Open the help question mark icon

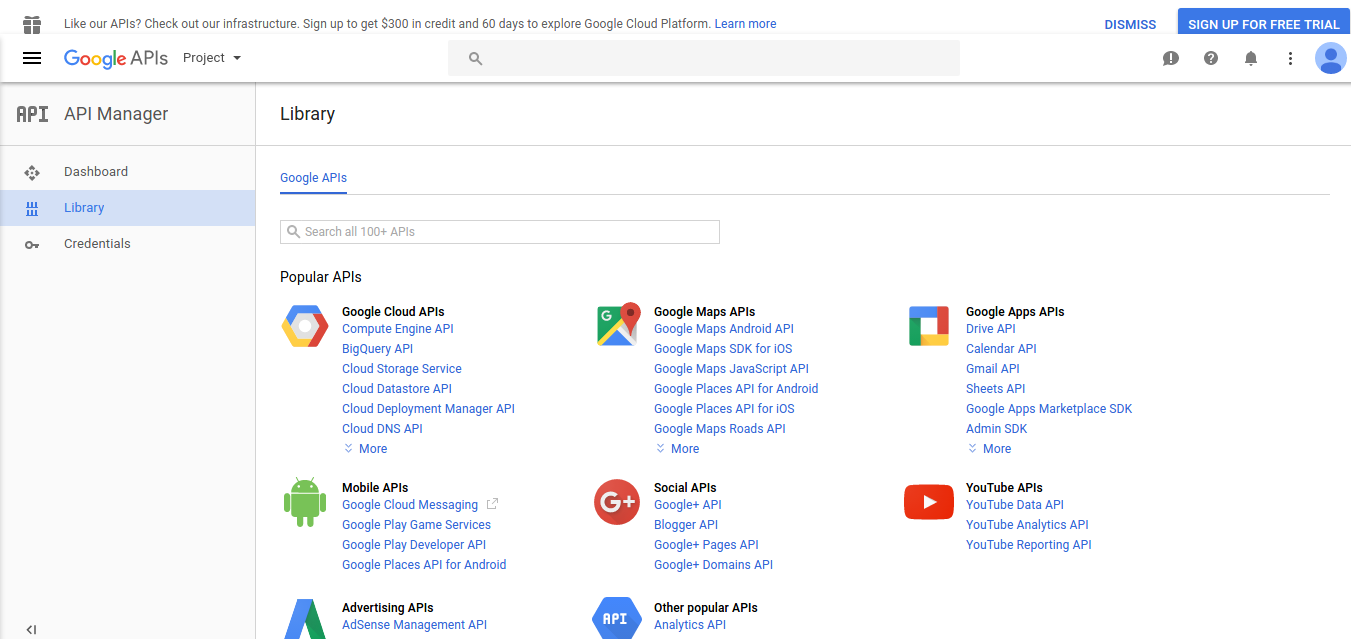click(1211, 59)
